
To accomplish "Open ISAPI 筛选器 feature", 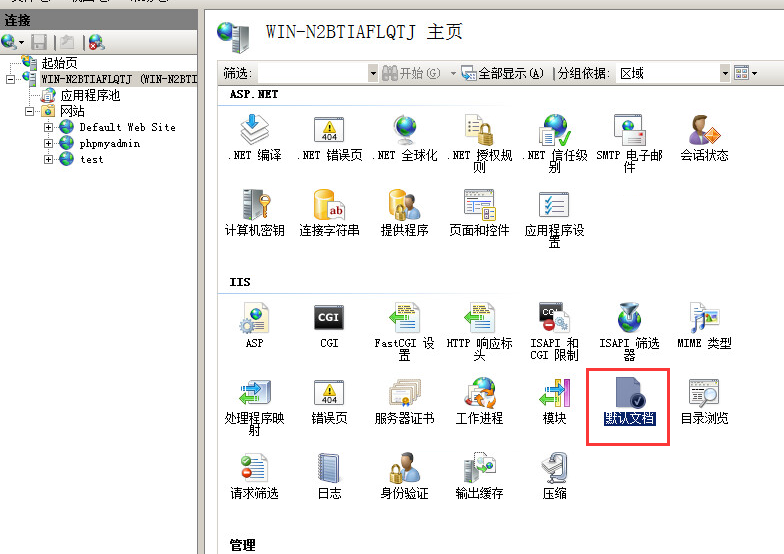I will [630, 331].
